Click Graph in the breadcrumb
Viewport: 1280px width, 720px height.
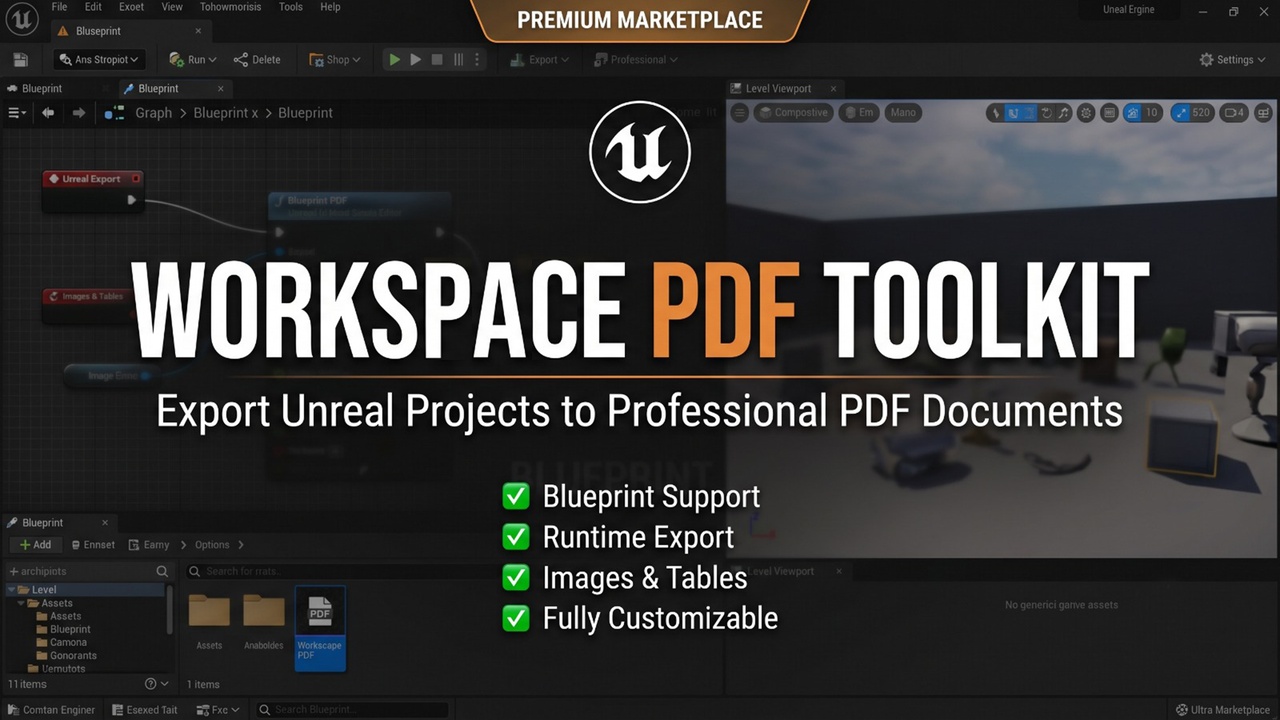point(153,113)
